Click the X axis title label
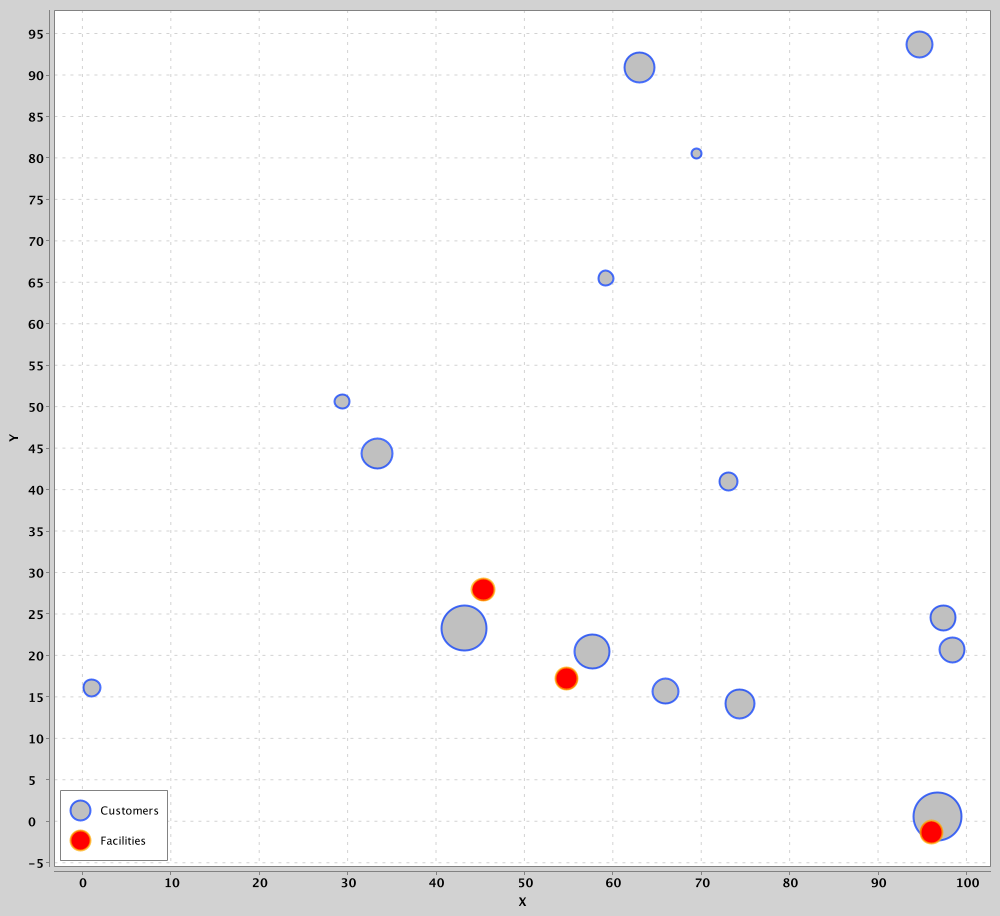 (522, 902)
